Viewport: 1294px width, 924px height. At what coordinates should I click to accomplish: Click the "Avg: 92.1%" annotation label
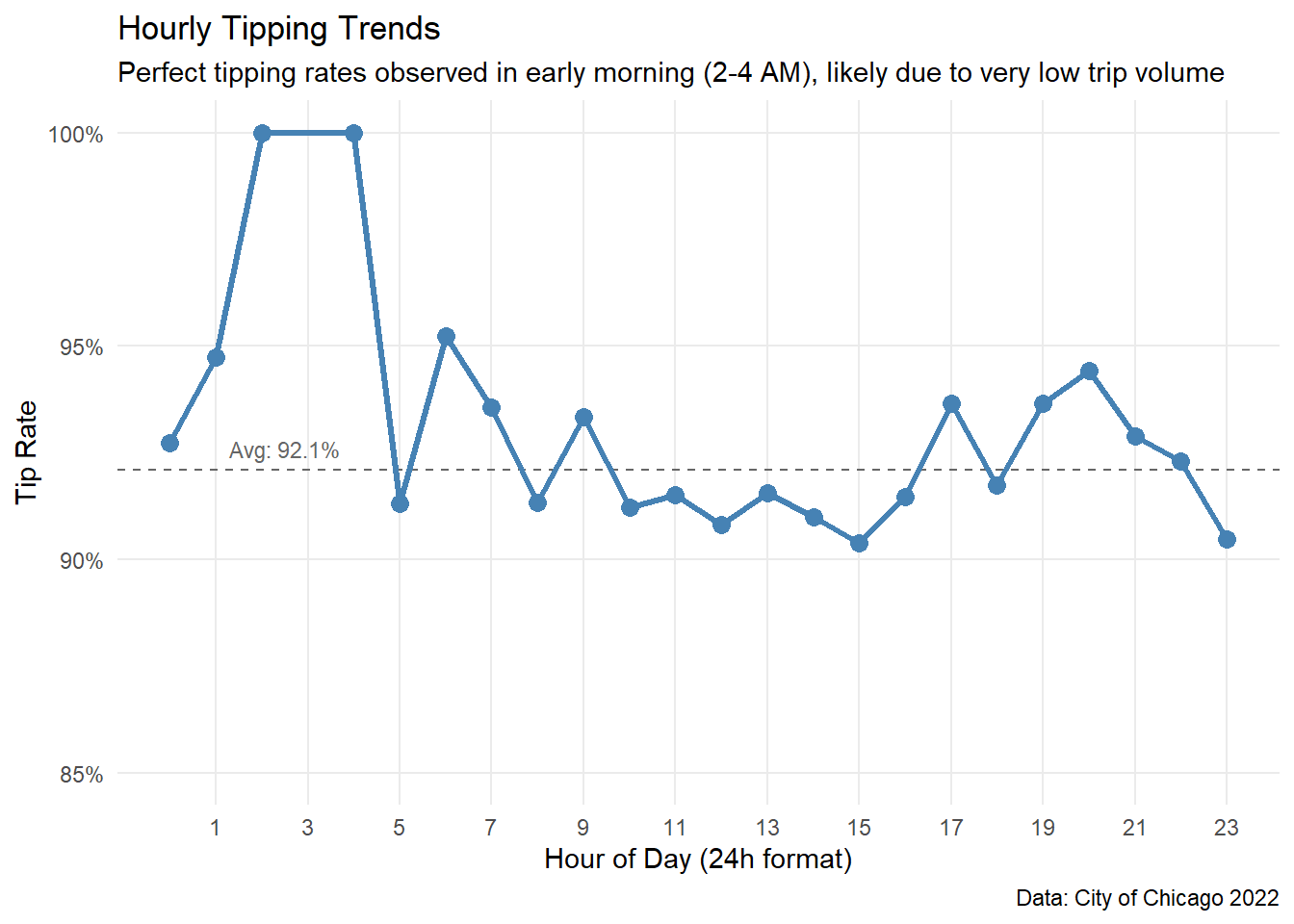pos(284,450)
